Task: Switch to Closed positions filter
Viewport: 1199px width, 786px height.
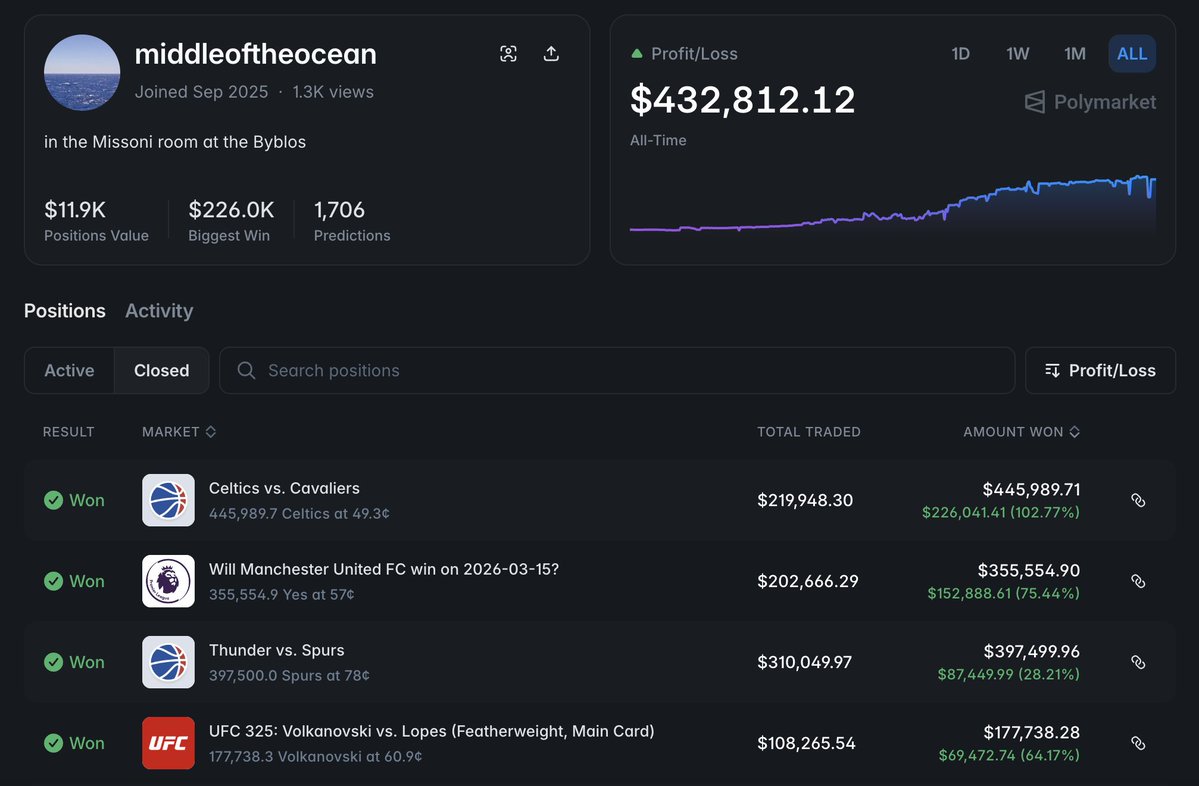Action: click(x=161, y=371)
